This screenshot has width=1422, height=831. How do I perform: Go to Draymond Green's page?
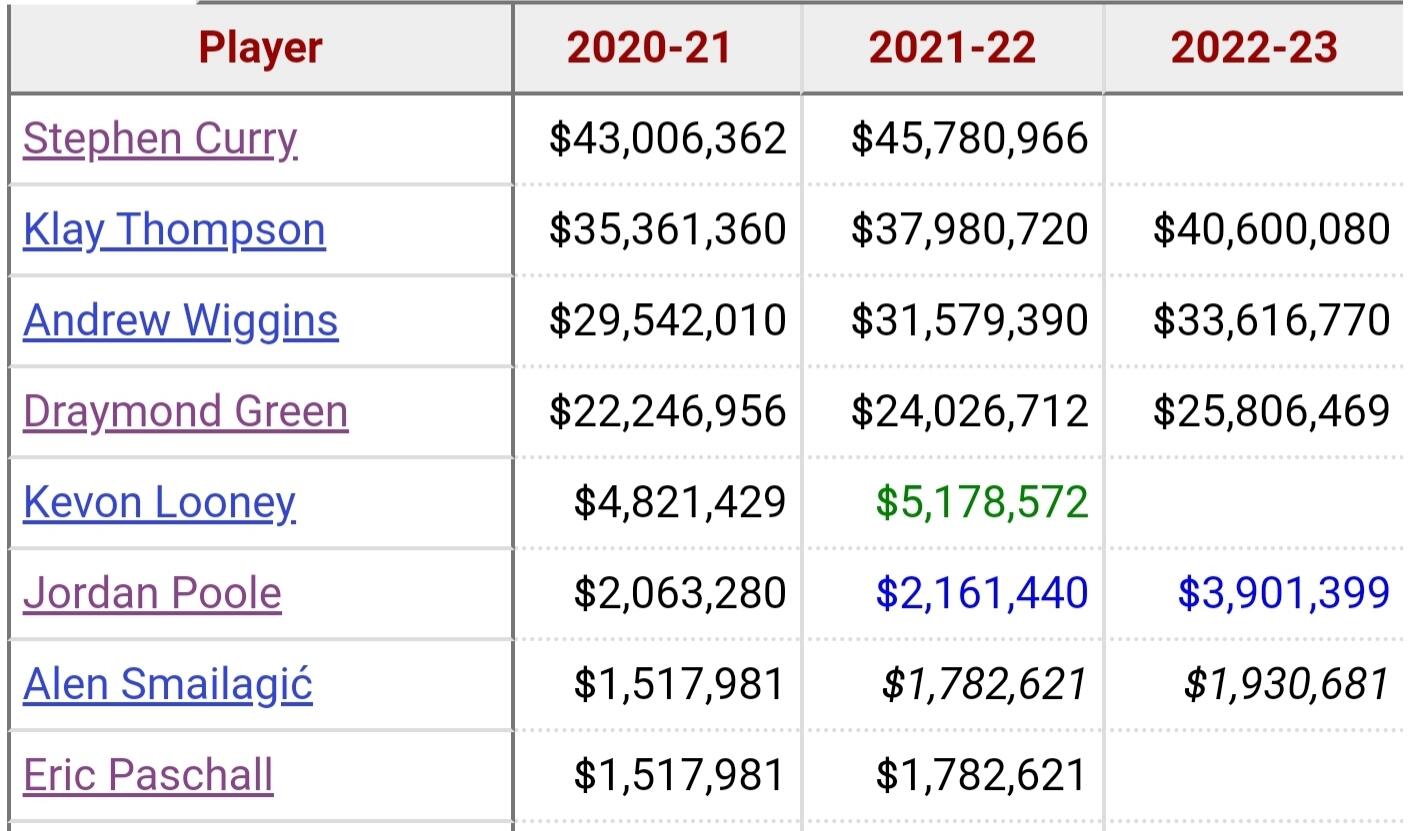185,412
